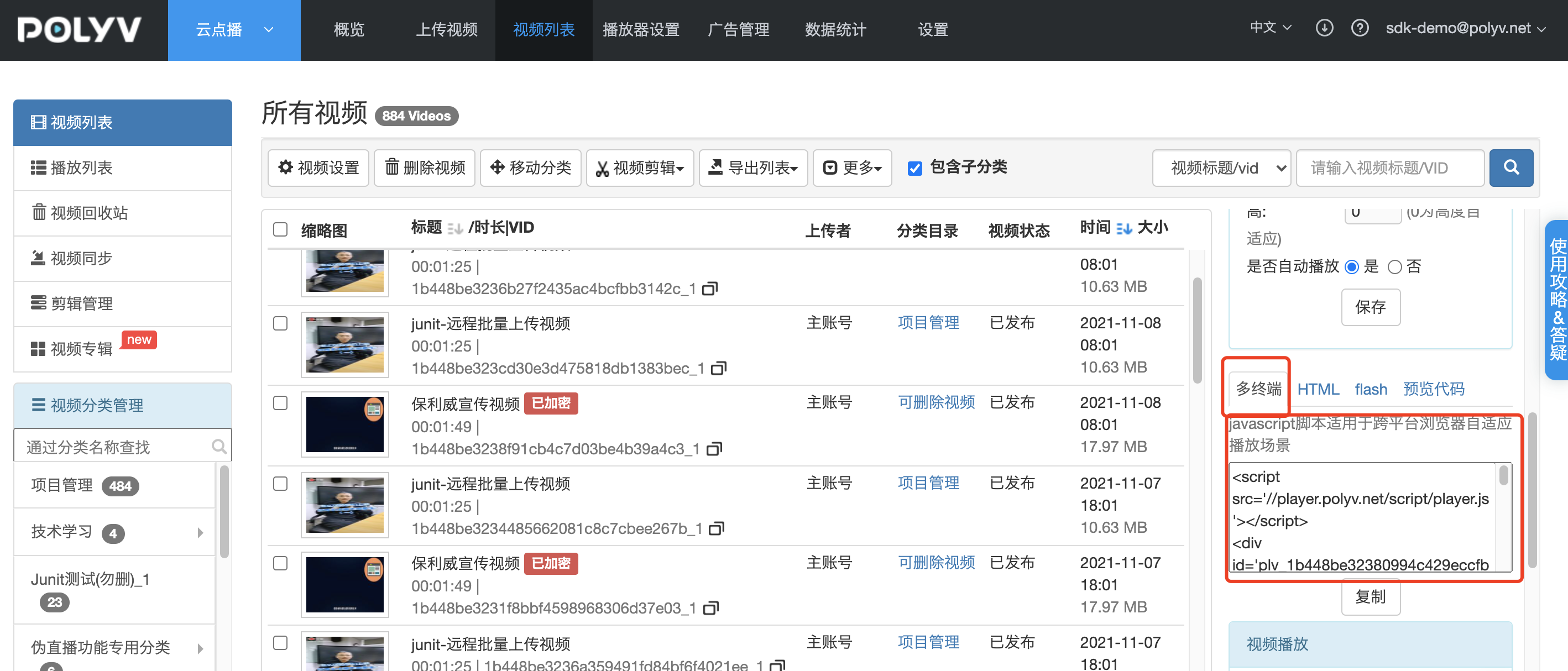Screen dimensions: 1568x671
Task: Select the 2021-11-07 junit 10.63 MB row checkbox
Action: click(x=280, y=484)
